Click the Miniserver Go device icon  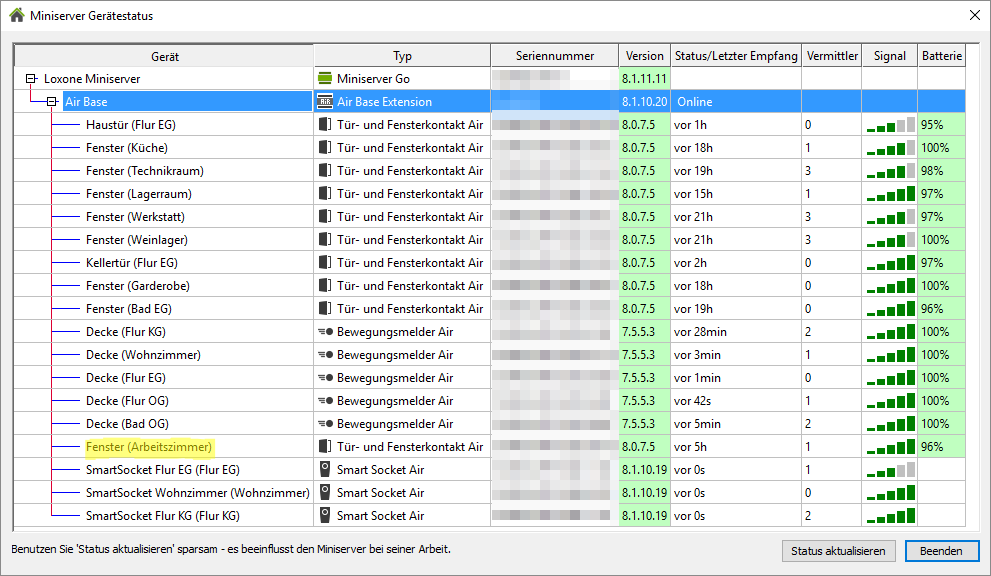[x=325, y=78]
